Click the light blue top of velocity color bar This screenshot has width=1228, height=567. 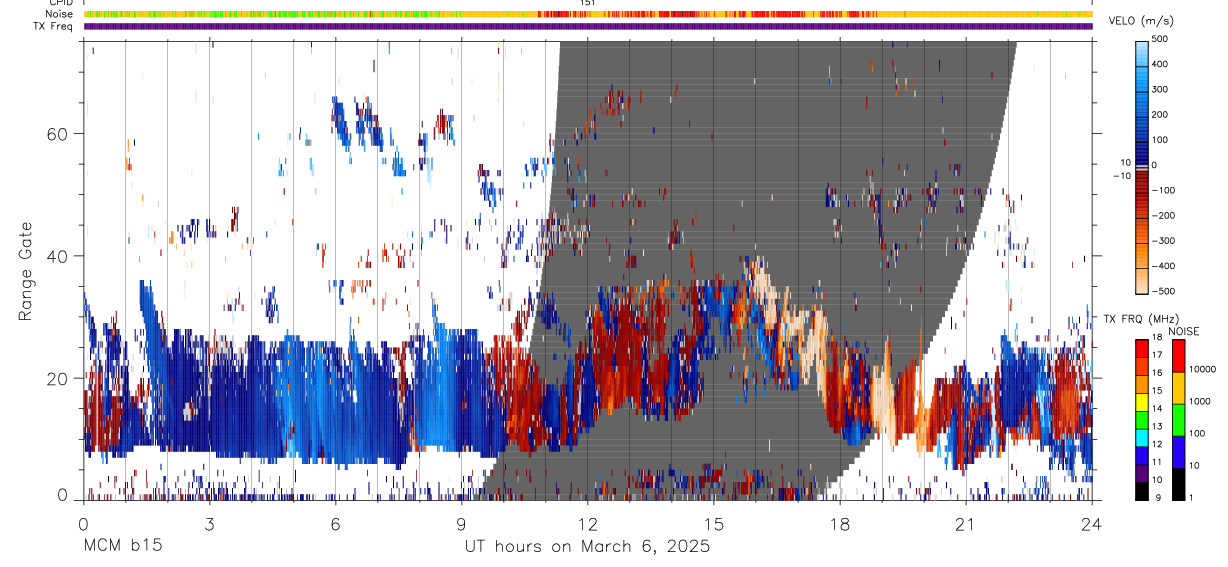1142,52
